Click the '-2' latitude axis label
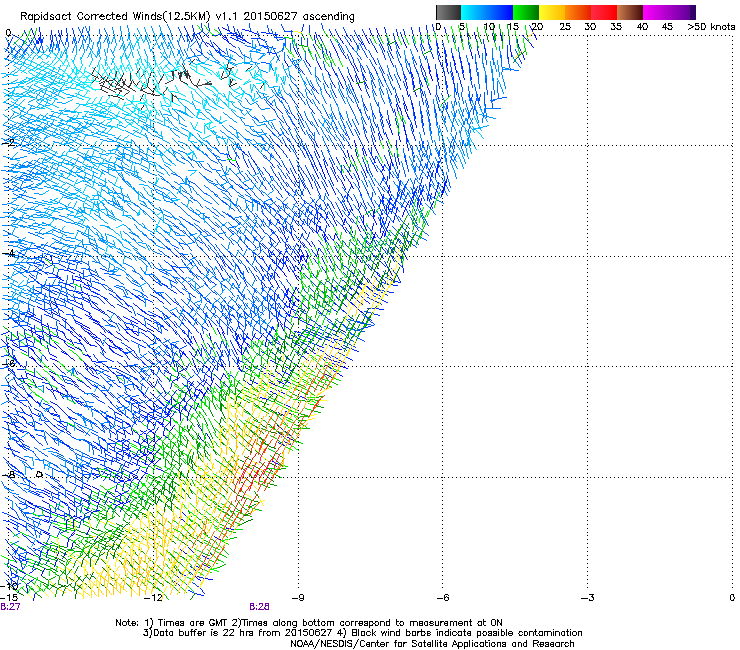Image resolution: width=740 pixels, height=650 pixels. [8, 142]
